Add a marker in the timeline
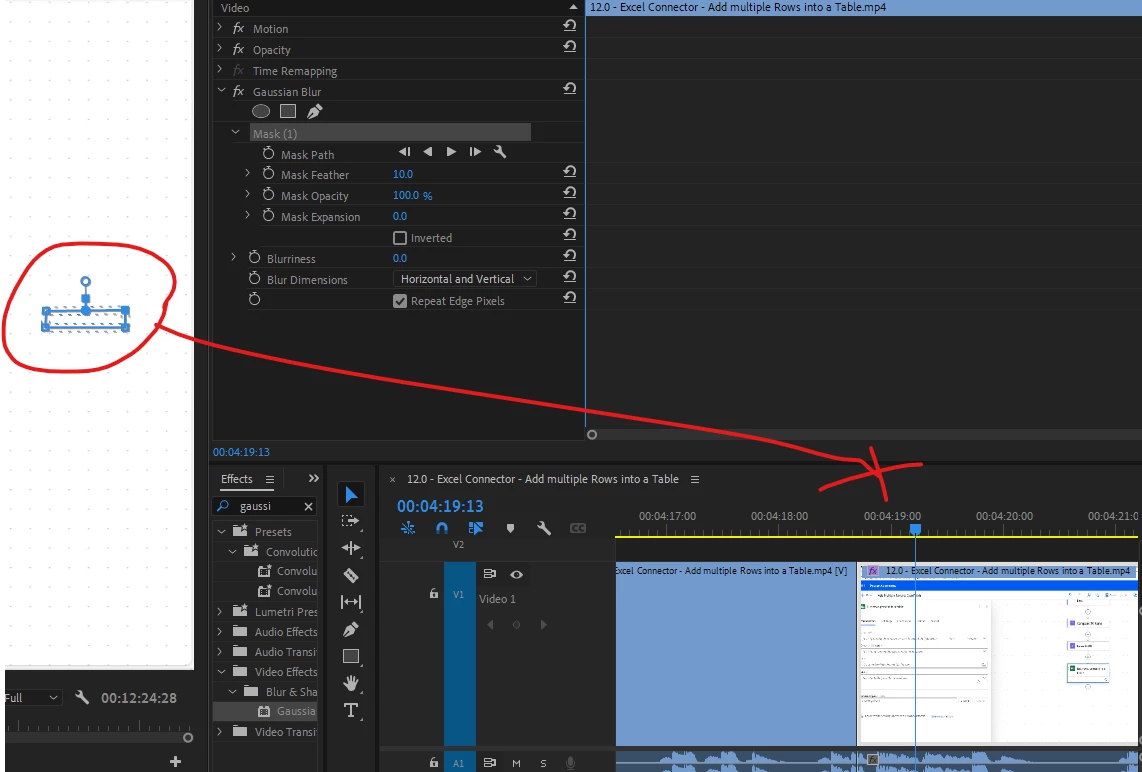Screen dimensions: 1142x772 pos(510,528)
